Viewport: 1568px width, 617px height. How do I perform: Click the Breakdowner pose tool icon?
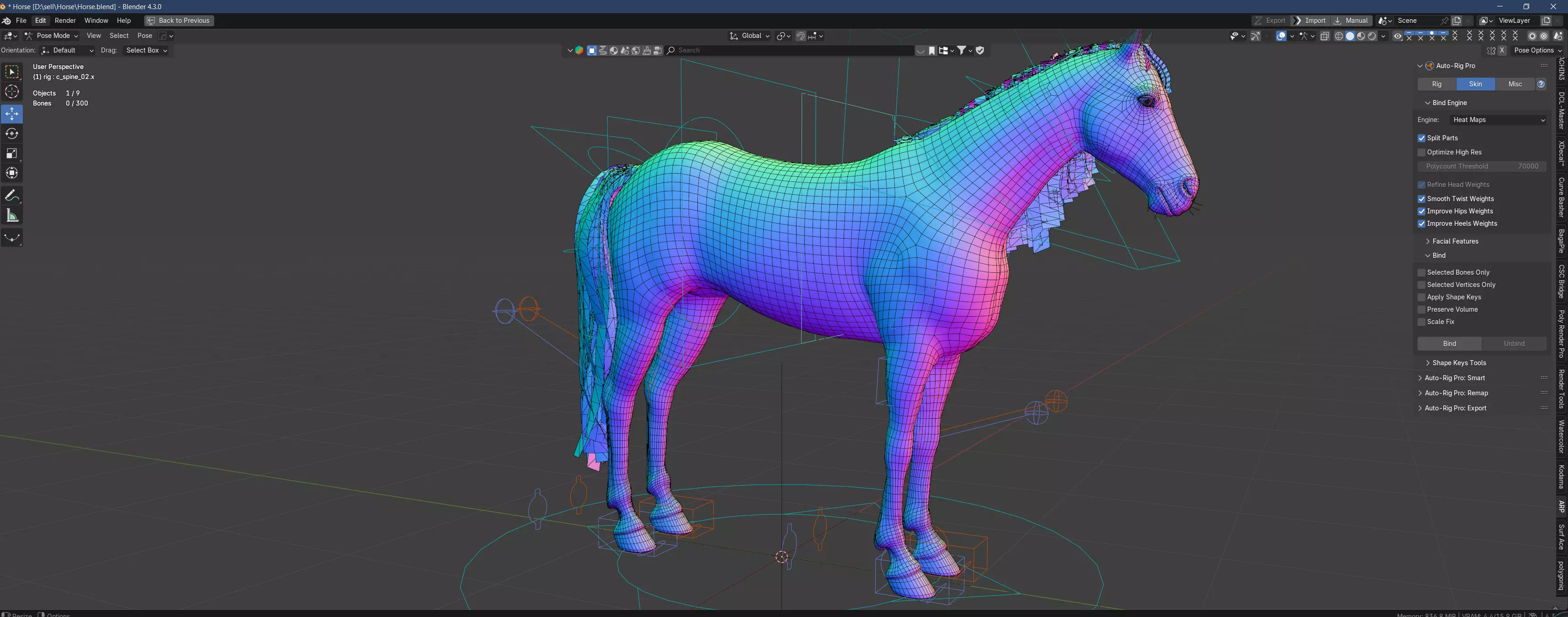coord(11,237)
